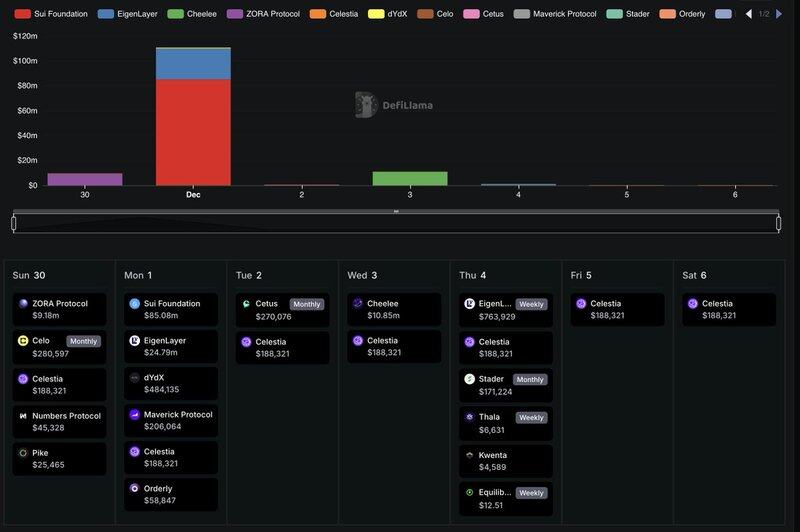Click the red Sui Foundation bar segment
Screen dimensions: 800x532
(x=193, y=132)
